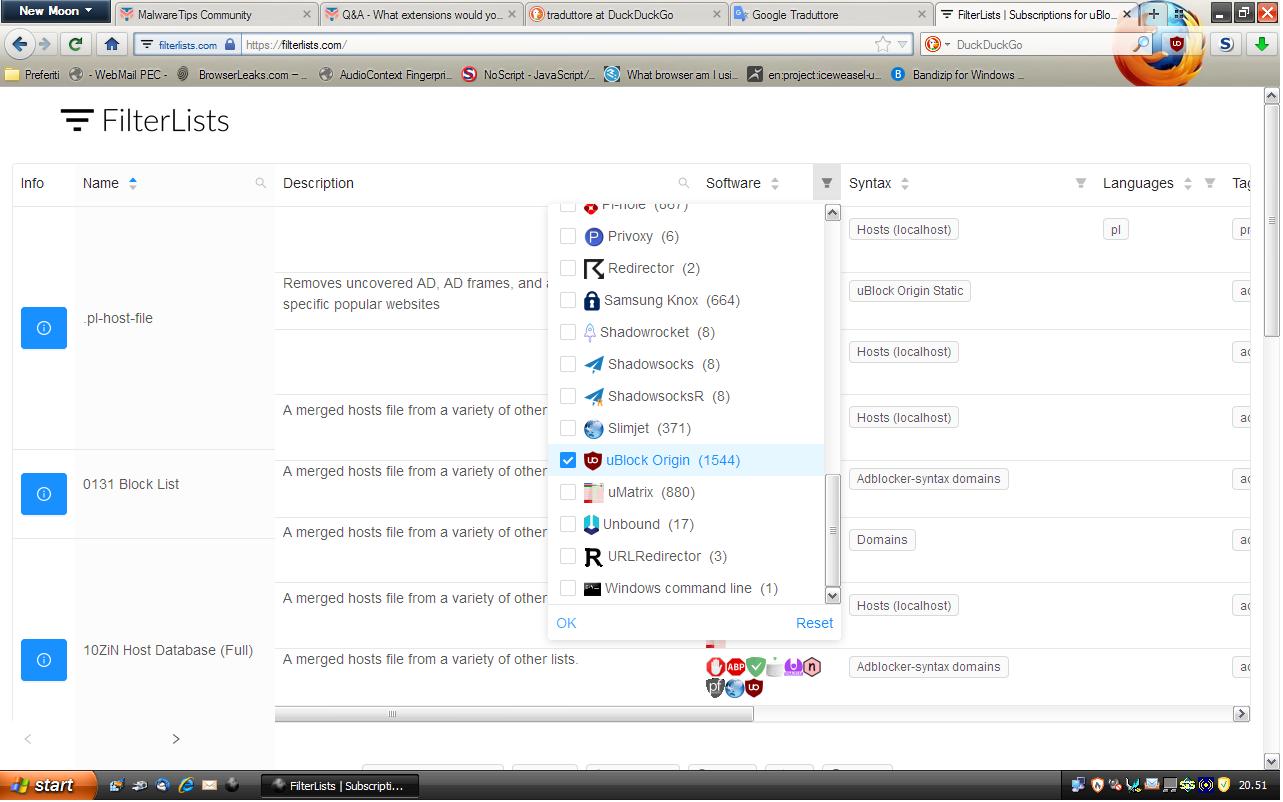Bookmark this page with the star
The image size is (1283, 802).
(x=883, y=44)
